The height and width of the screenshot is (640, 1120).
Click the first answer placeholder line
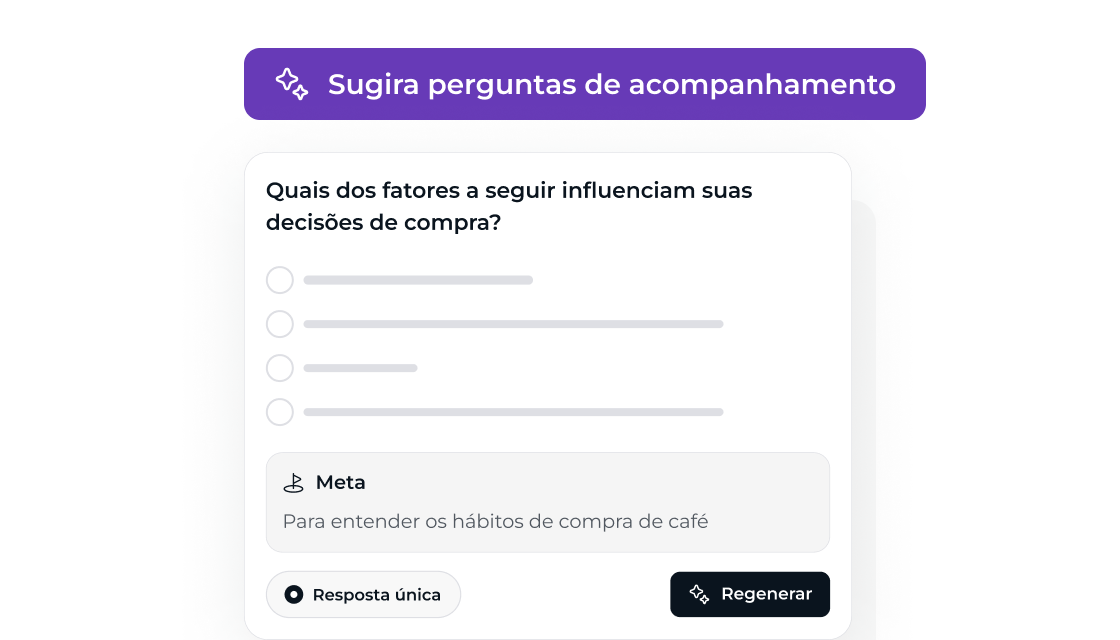pos(418,280)
